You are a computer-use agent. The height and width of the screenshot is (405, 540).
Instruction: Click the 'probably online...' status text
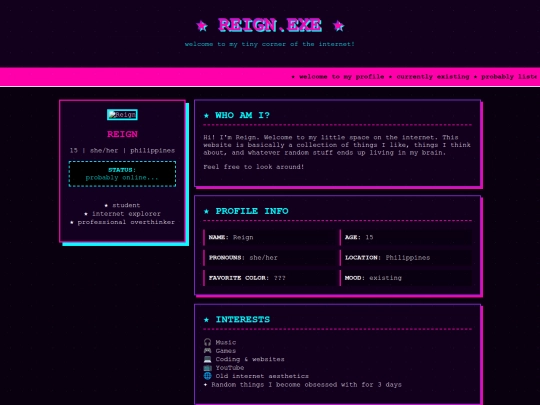point(122,178)
